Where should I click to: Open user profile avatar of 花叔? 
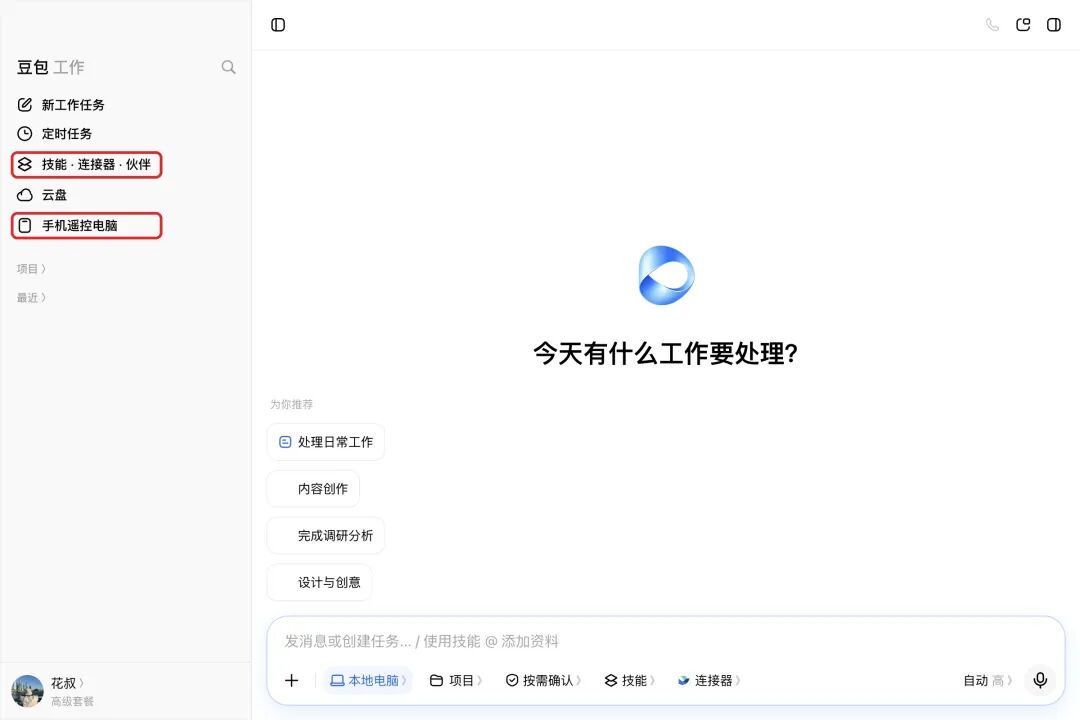(28, 691)
